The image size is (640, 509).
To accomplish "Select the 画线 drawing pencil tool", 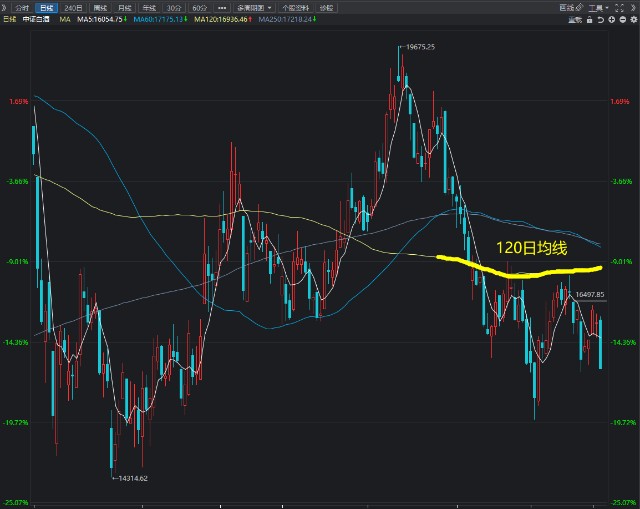I will (570, 7).
